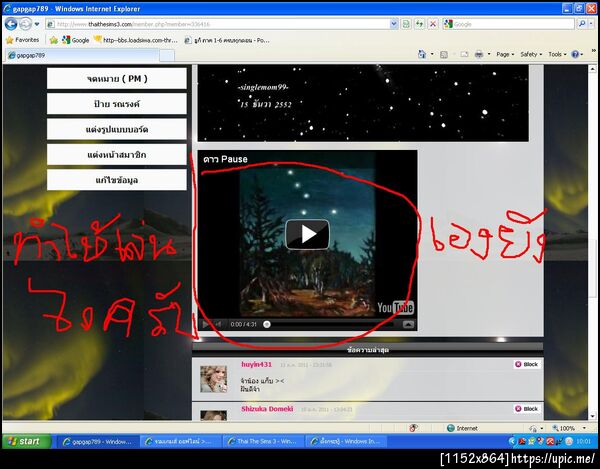Expand the Print dropdown arrow
The width and height of the screenshot is (600, 469).
click(489, 54)
